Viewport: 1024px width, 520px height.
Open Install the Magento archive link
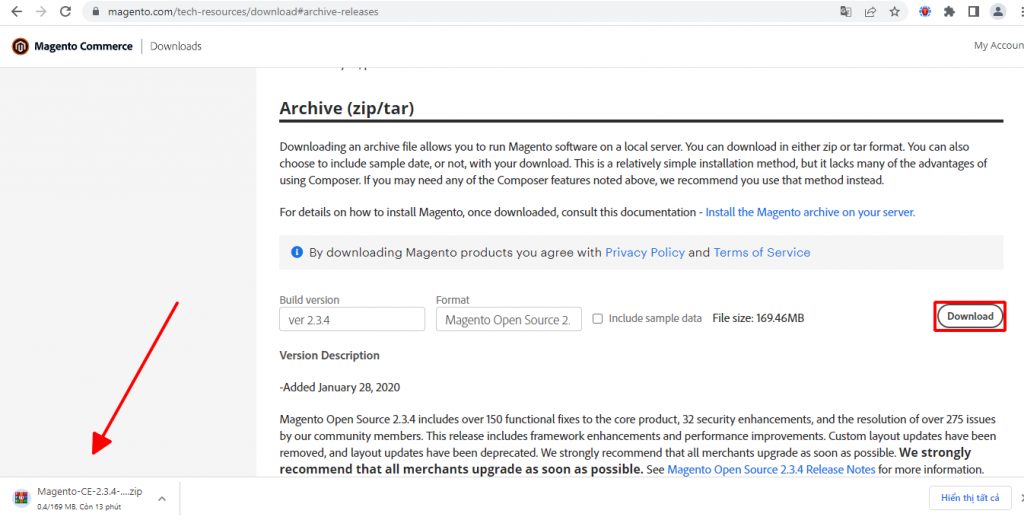pyautogui.click(x=810, y=212)
